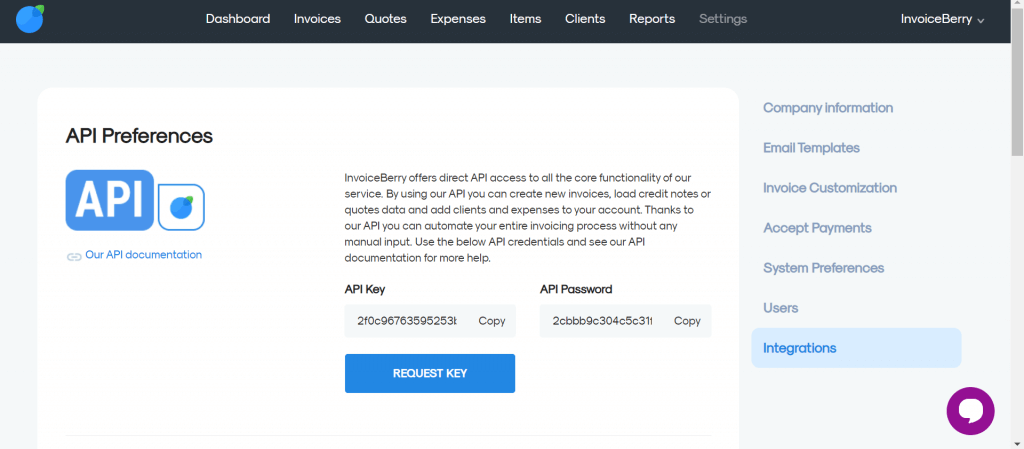Open Accept Payments settings
Image resolution: width=1024 pixels, height=449 pixels.
[818, 228]
